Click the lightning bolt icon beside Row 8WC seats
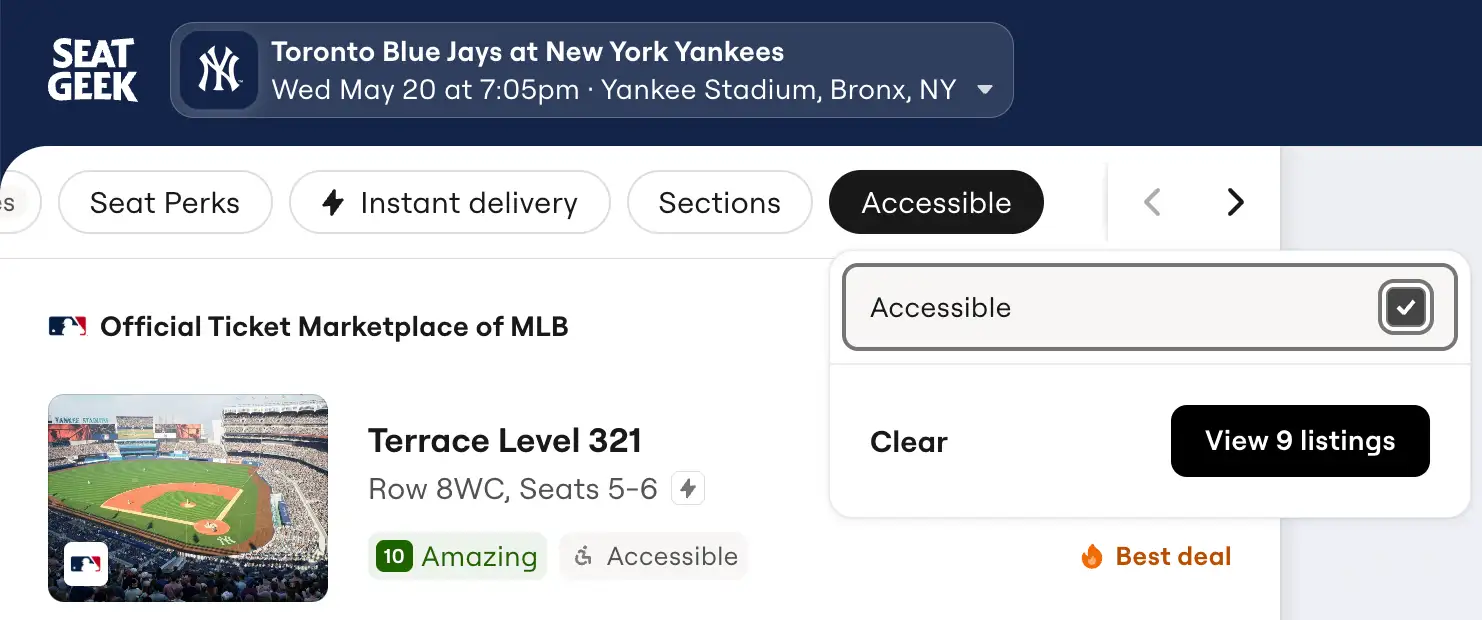Screen dimensions: 1482x620 pos(688,488)
